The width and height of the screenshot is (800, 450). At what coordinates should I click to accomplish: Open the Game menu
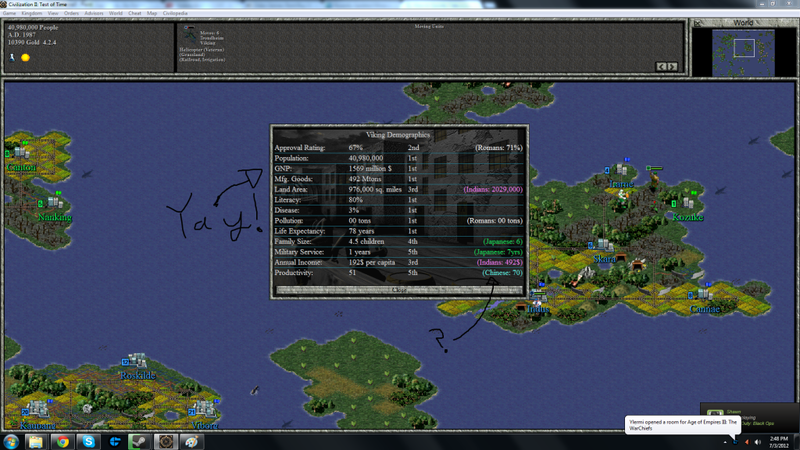9,13
